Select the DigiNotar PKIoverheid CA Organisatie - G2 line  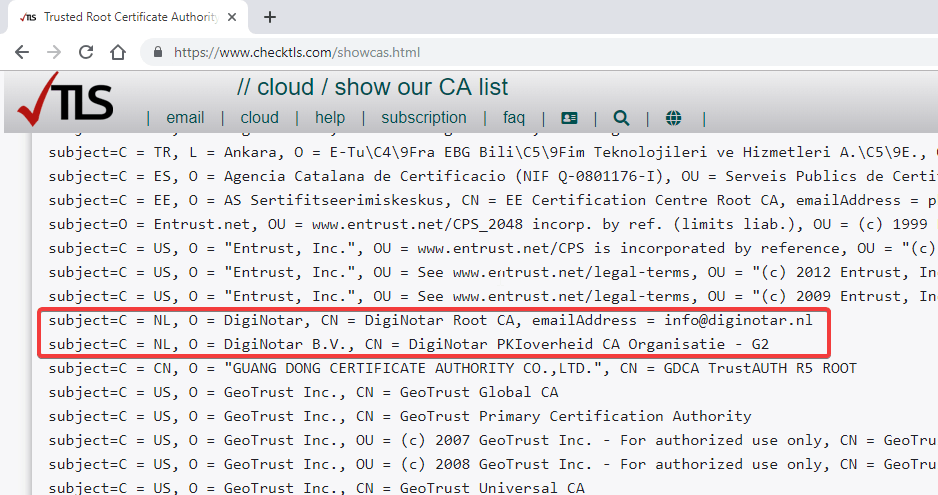coord(409,345)
